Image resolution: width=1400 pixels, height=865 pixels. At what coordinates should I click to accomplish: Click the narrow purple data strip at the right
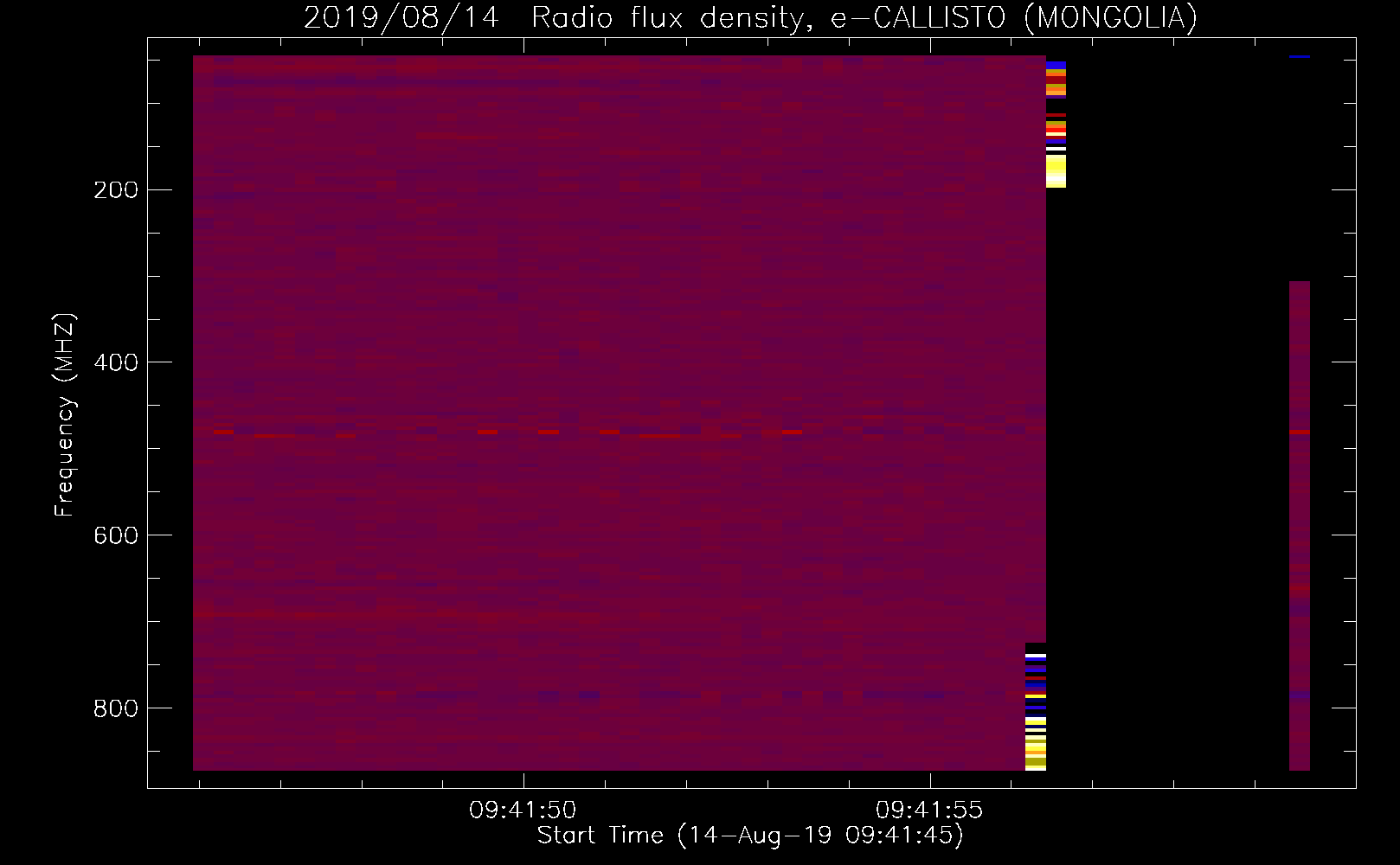pyautogui.click(x=1299, y=526)
